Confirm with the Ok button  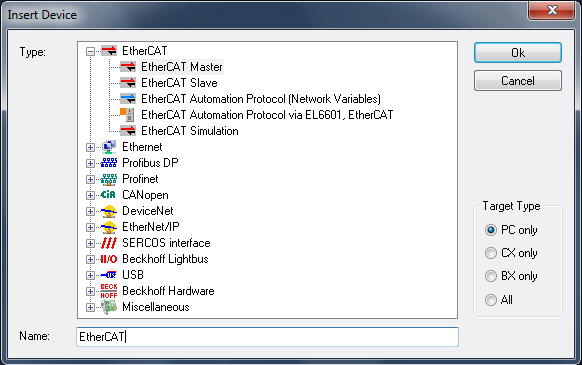click(518, 53)
